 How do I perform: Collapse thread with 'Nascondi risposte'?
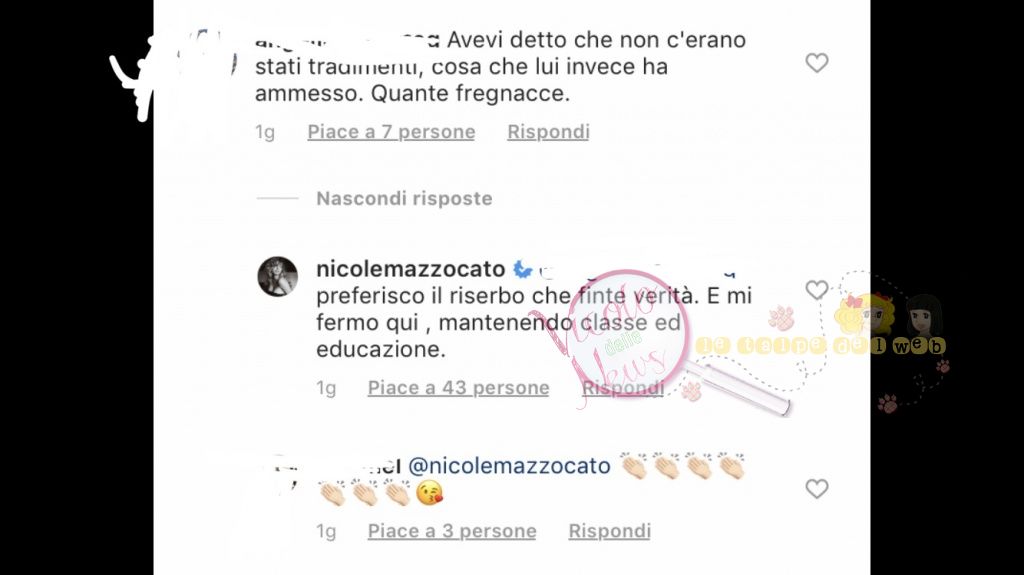(x=404, y=199)
